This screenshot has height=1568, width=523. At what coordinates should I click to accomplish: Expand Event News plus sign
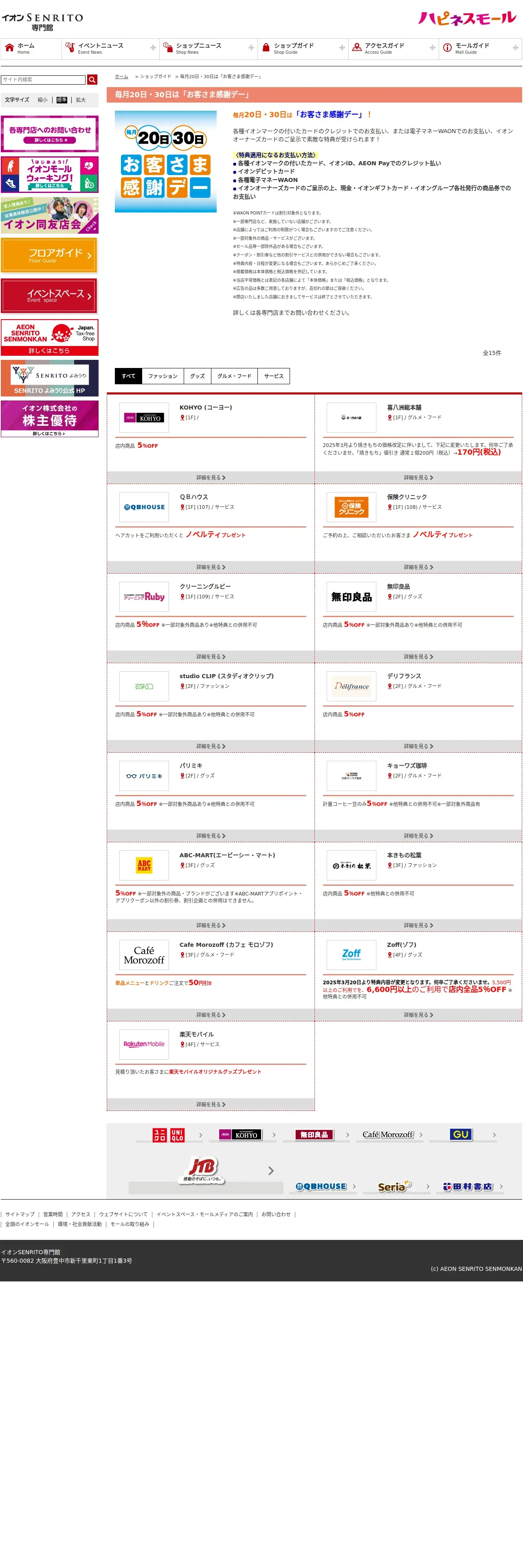pyautogui.click(x=153, y=48)
